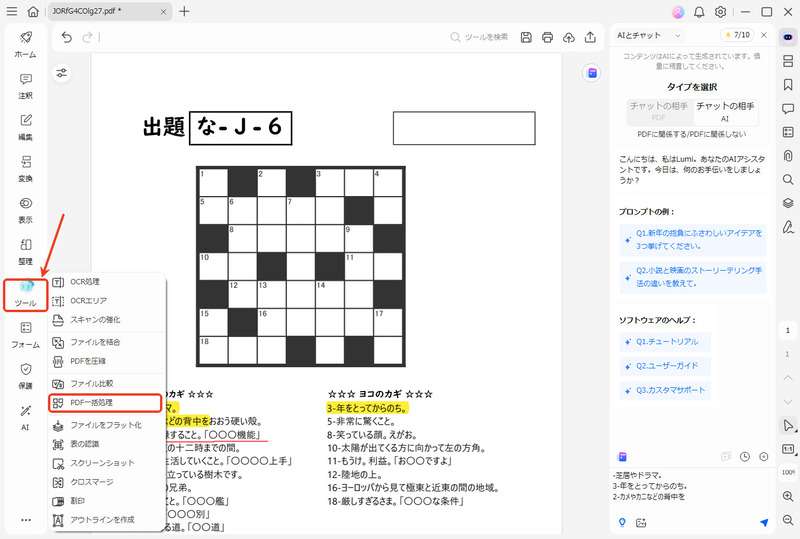Select ホーム in left sidebar
The width and height of the screenshot is (800, 539).
pos(26,44)
